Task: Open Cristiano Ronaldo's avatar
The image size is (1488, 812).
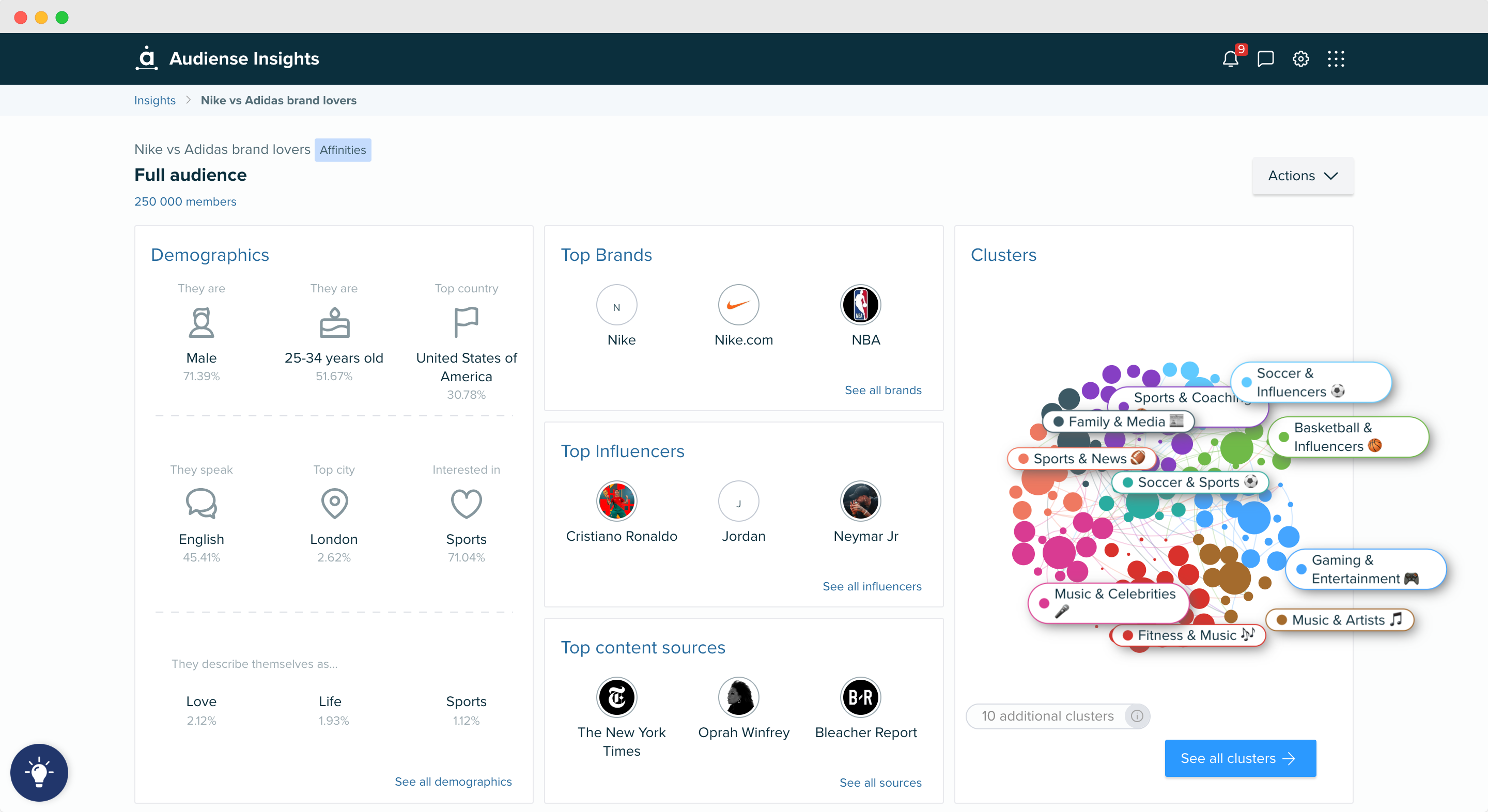Action: 616,501
